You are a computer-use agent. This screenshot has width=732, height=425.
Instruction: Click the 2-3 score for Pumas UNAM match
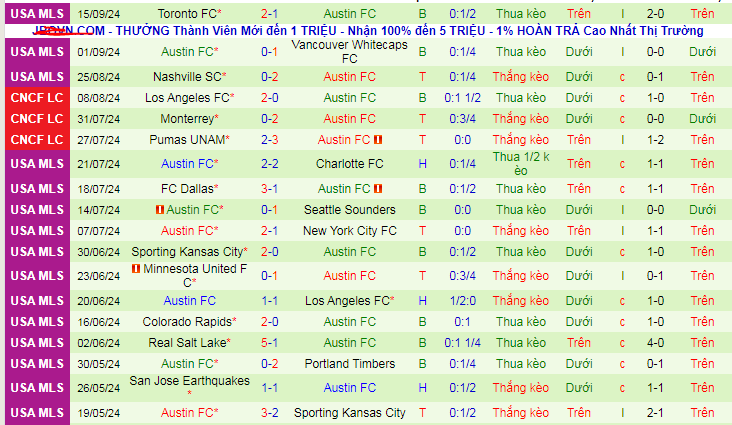tap(269, 140)
